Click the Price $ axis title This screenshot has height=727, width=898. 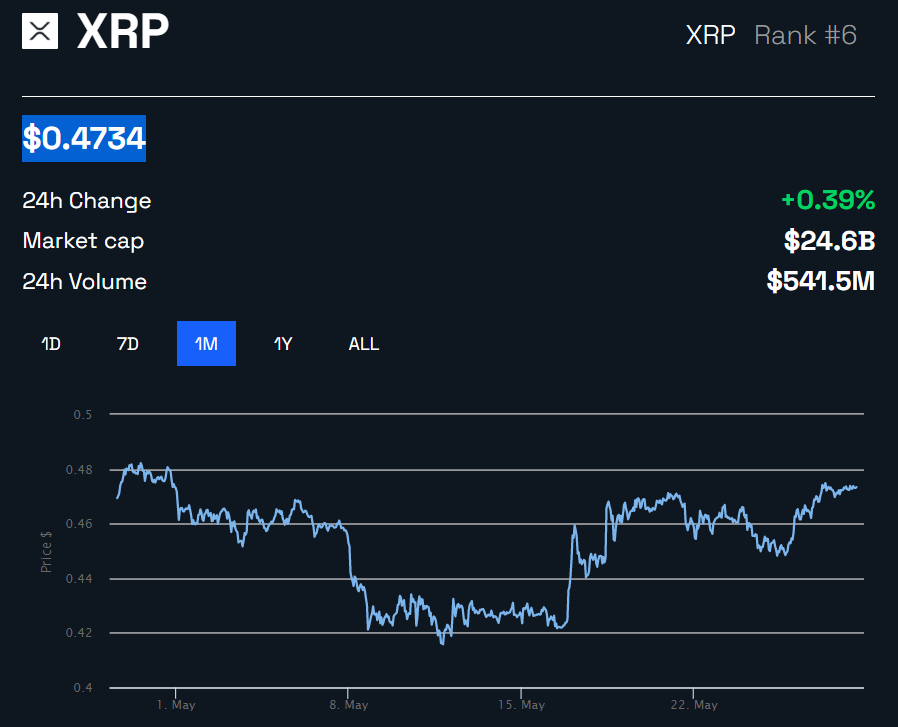pos(46,551)
